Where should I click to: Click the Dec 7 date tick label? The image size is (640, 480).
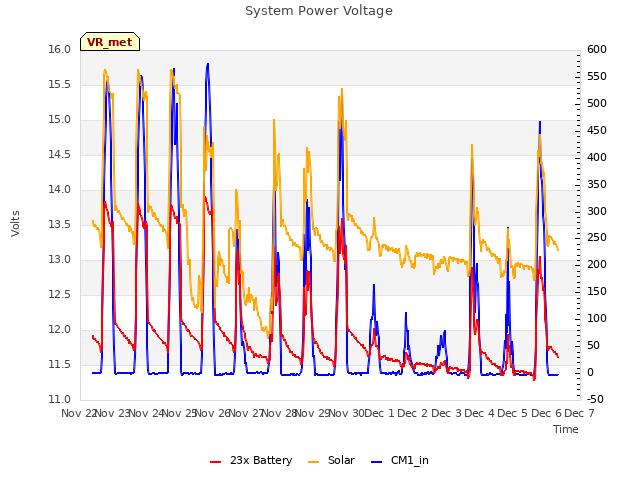[579, 413]
